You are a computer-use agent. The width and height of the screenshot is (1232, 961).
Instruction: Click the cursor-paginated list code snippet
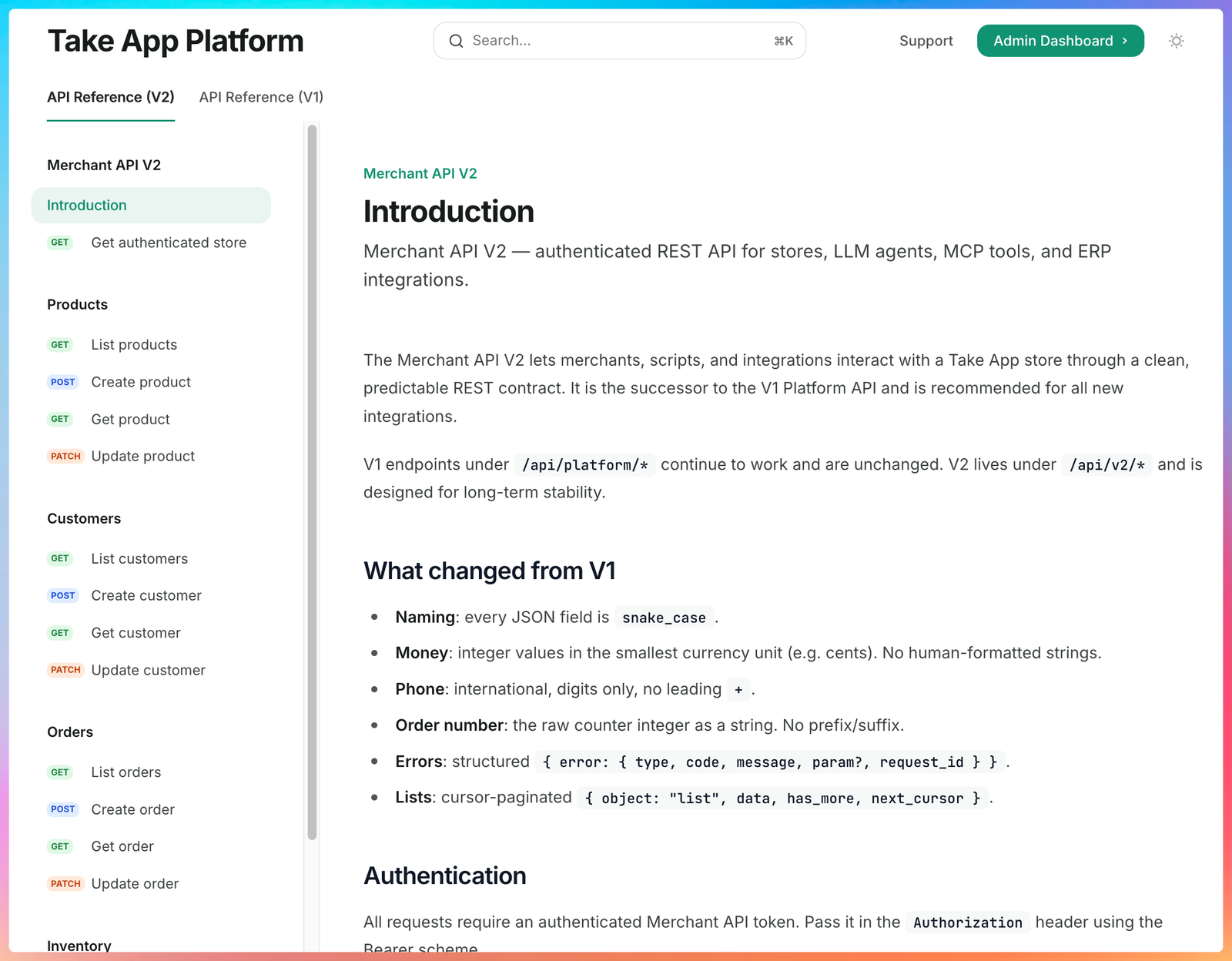point(782,798)
